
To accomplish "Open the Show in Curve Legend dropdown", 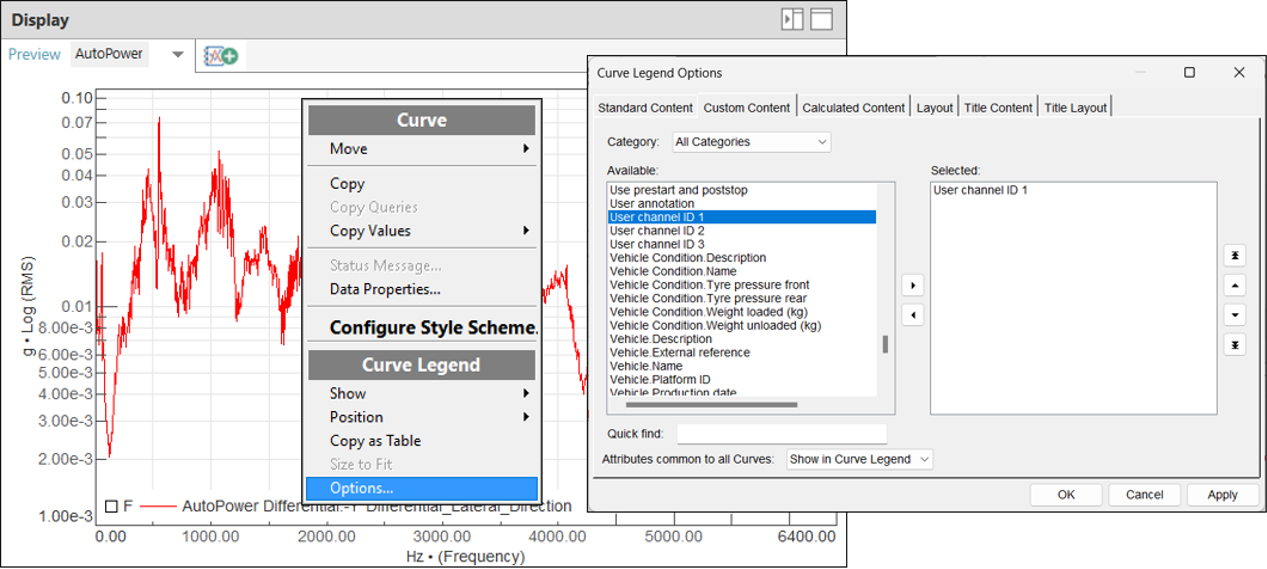I will (859, 459).
